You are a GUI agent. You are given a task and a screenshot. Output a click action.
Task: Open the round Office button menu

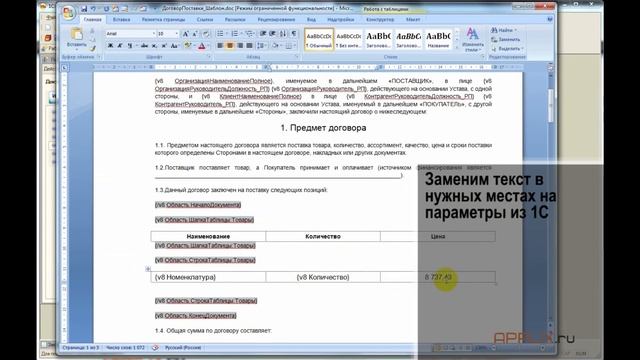click(x=69, y=13)
